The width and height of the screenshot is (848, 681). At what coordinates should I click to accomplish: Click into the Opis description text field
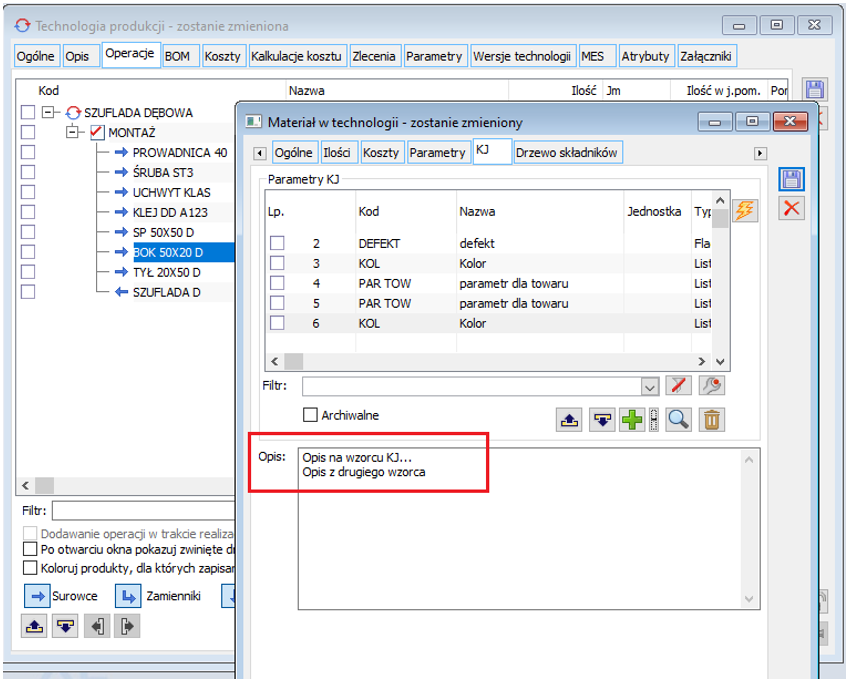click(520, 530)
